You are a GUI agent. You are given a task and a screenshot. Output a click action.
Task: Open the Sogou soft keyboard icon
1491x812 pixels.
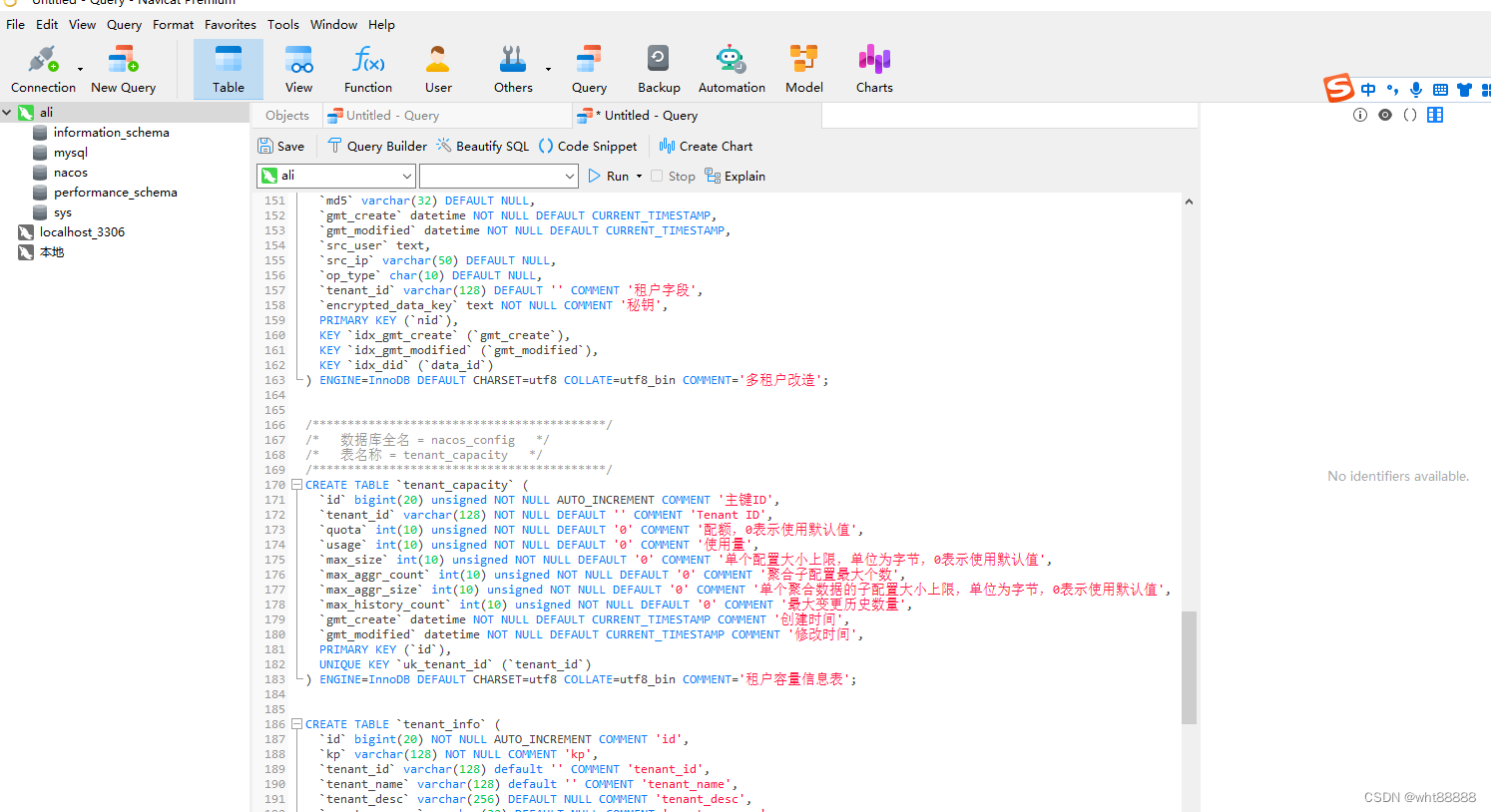(x=1440, y=89)
